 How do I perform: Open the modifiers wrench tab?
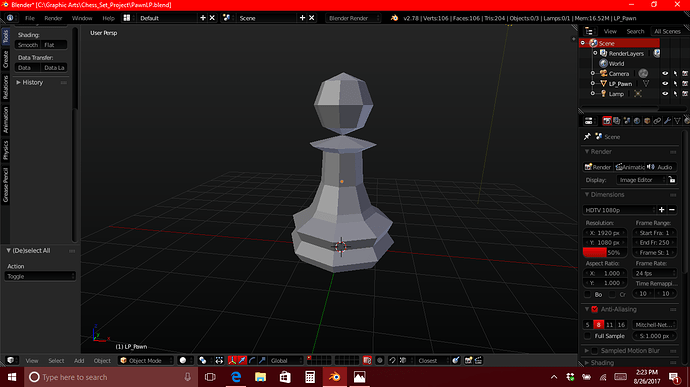667,121
